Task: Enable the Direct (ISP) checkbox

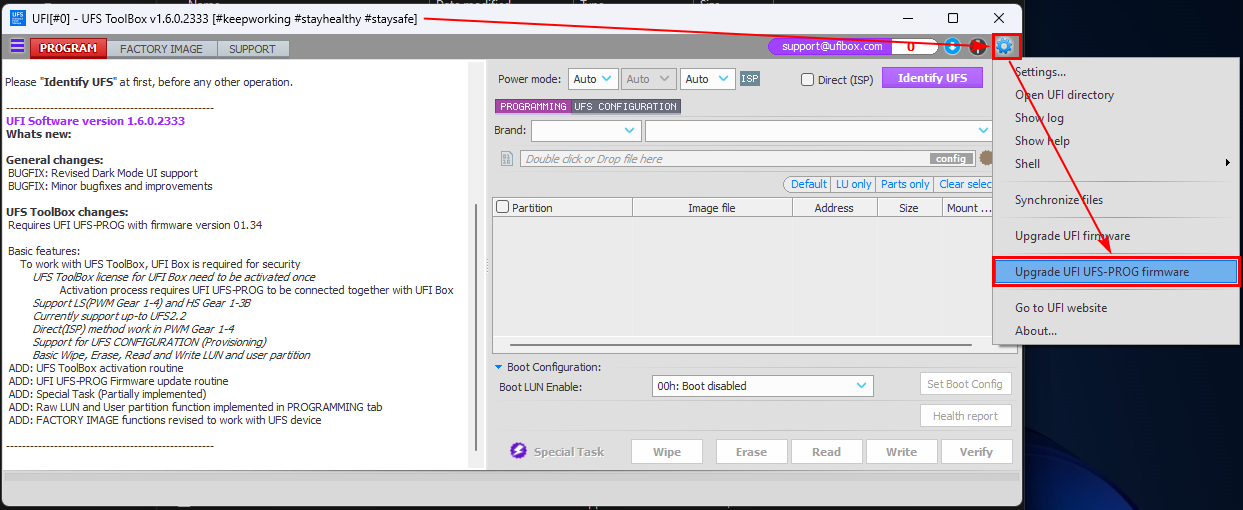Action: tap(808, 79)
